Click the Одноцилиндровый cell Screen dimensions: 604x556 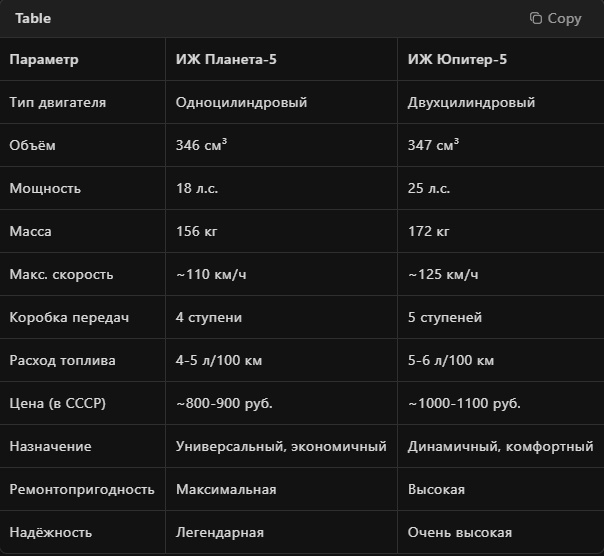pos(242,102)
